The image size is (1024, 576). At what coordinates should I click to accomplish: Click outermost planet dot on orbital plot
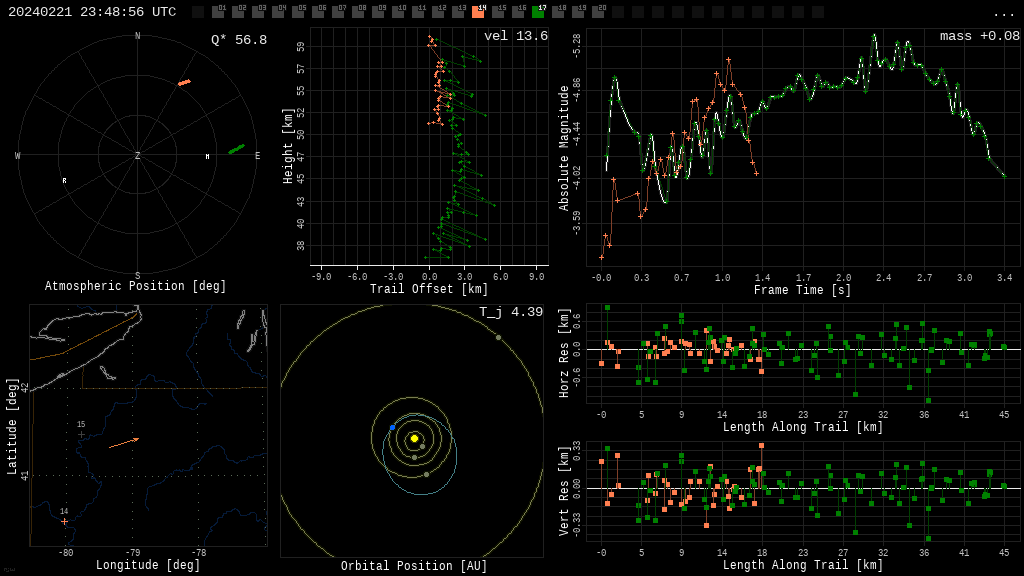click(x=498, y=337)
